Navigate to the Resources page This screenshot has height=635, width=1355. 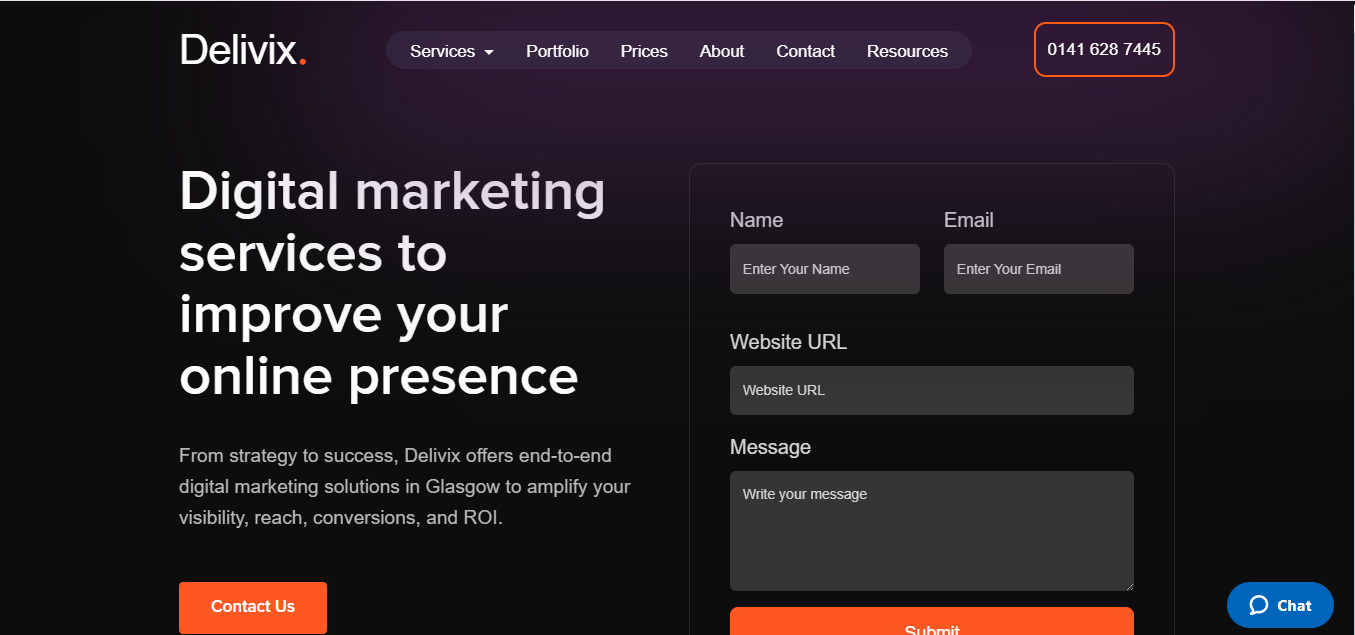(x=907, y=51)
